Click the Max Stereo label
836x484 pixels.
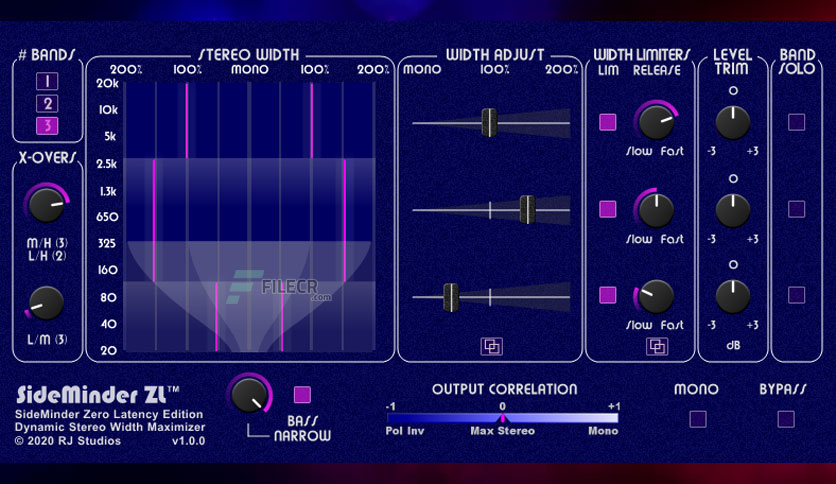click(x=502, y=431)
